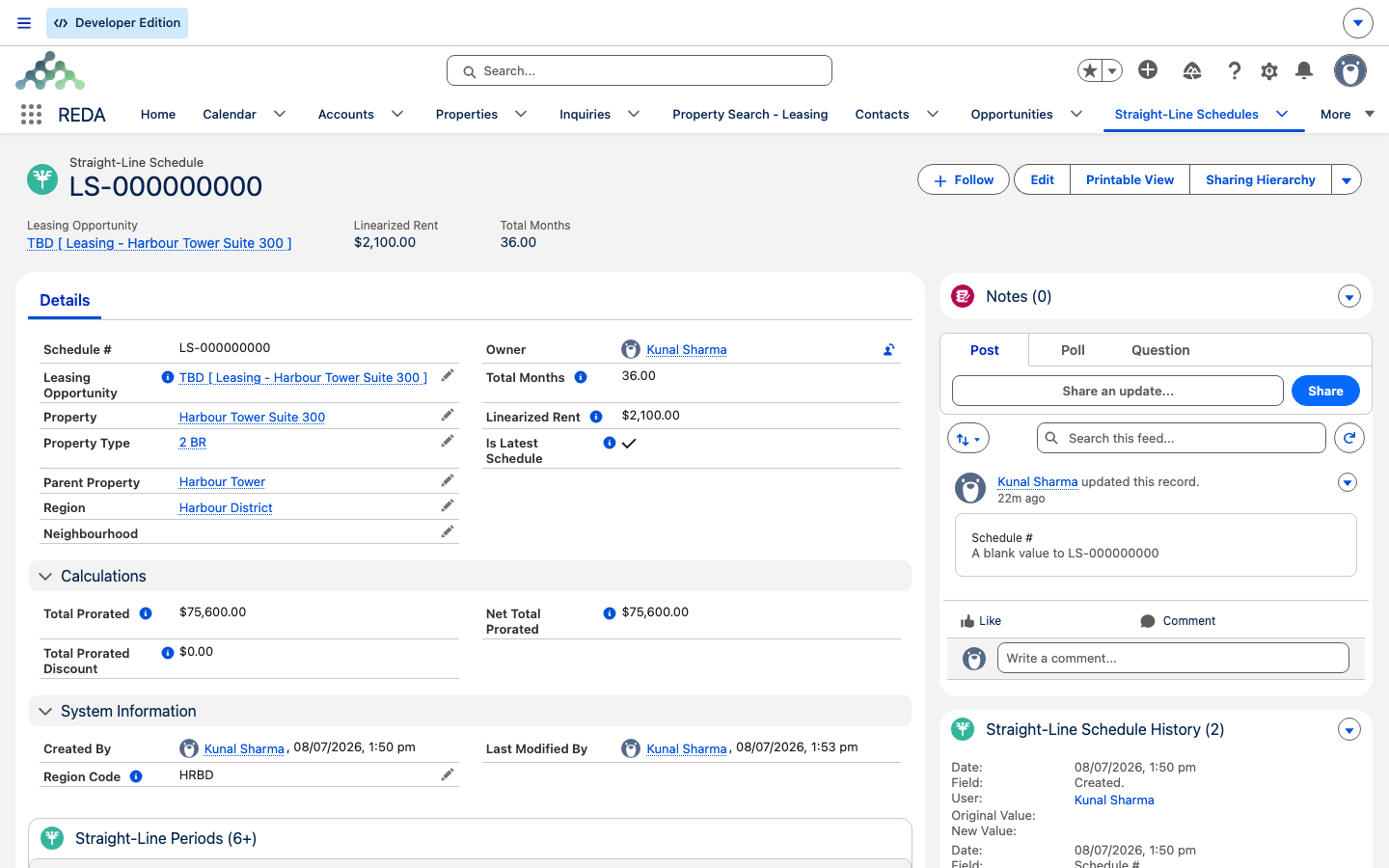This screenshot has width=1389, height=868.
Task: Open the feed sort options dropdown
Action: coord(968,439)
